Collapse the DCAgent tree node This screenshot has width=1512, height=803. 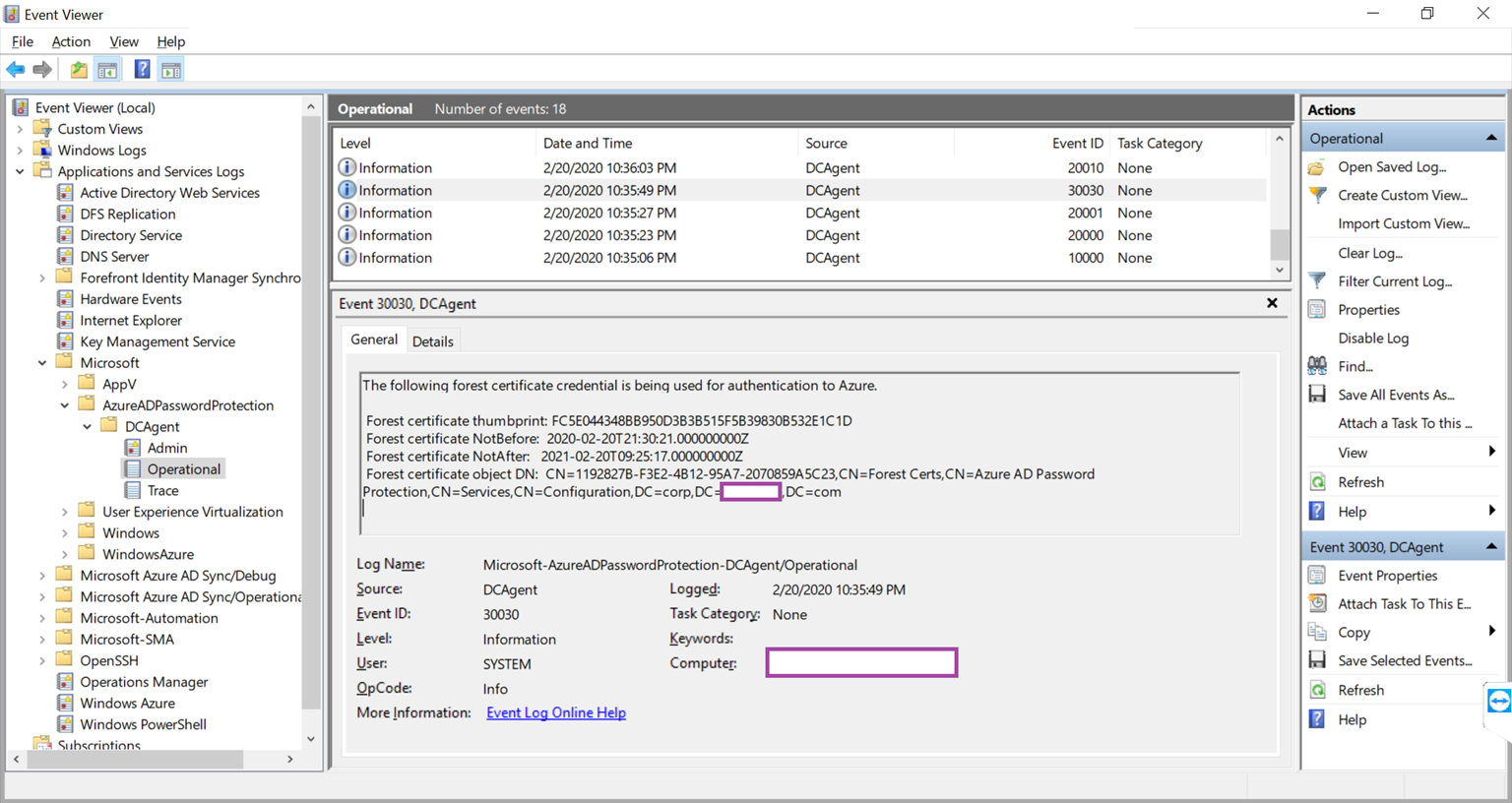coord(88,427)
